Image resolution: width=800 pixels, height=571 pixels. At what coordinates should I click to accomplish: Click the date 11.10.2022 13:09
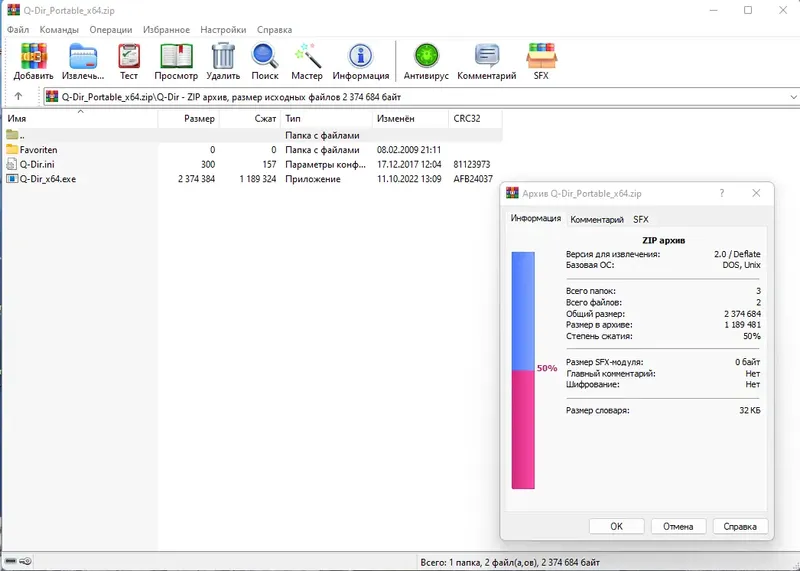pos(409,179)
